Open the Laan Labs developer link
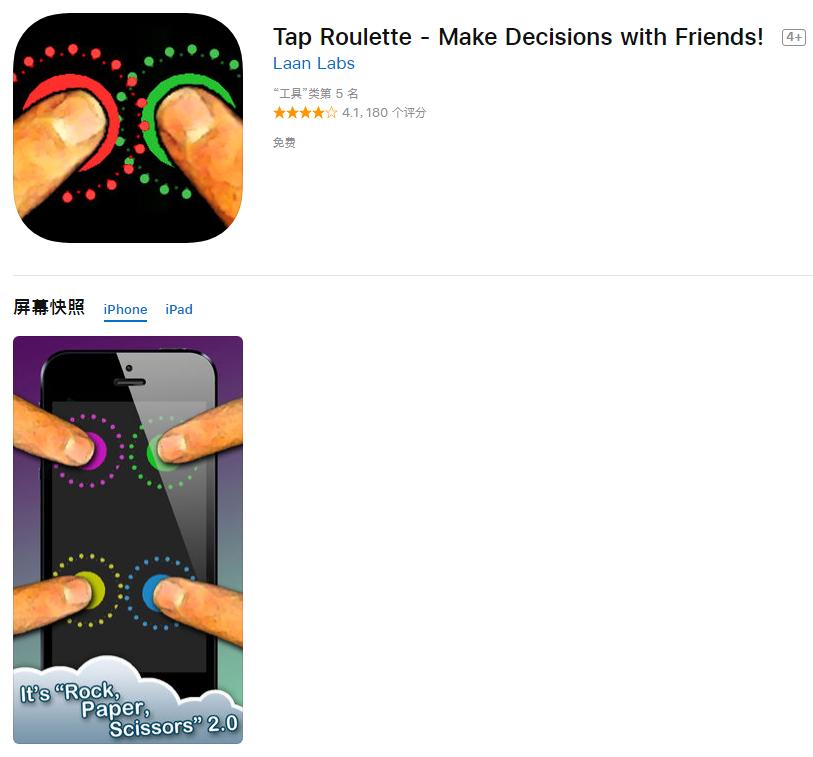This screenshot has width=813, height=757. coord(314,63)
